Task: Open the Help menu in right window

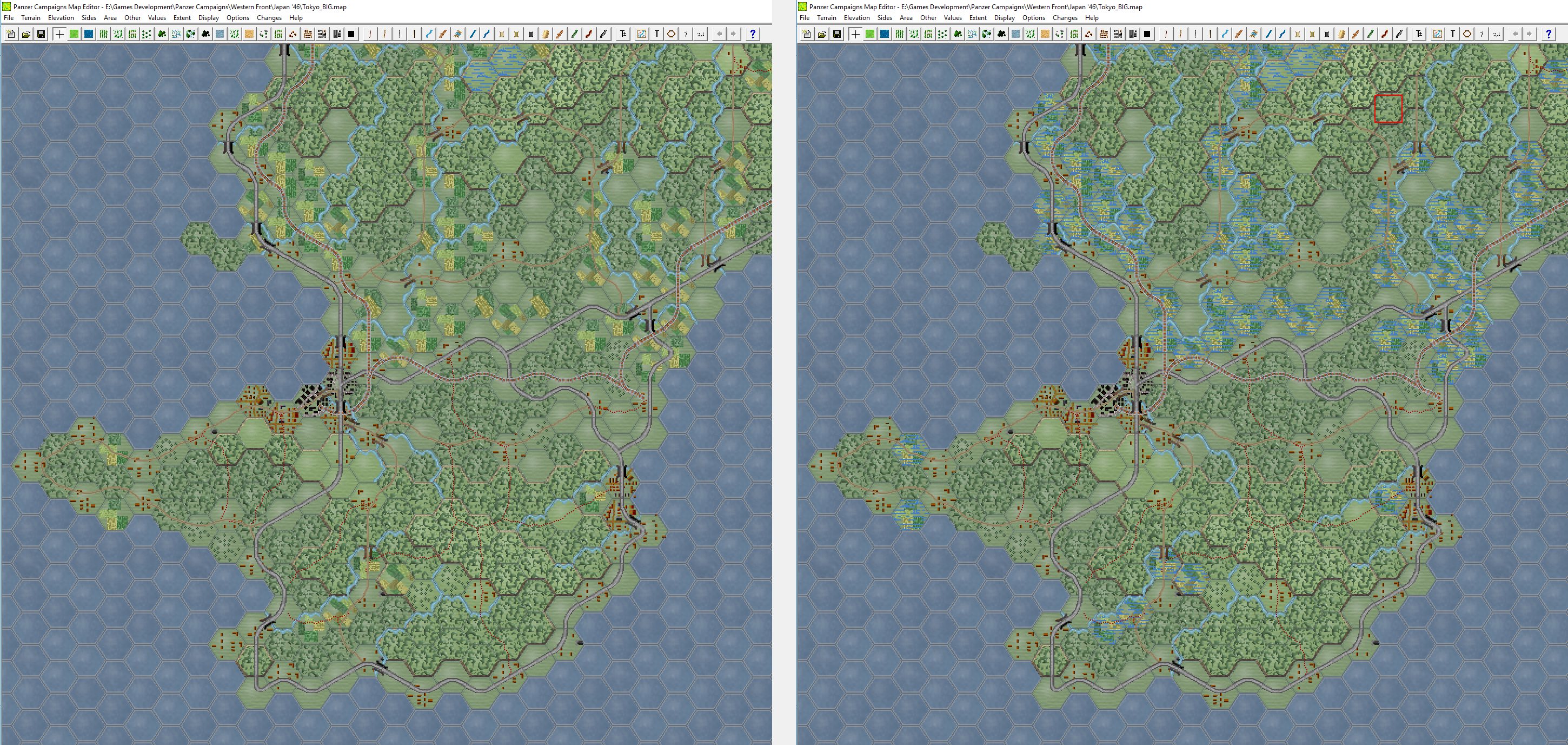Action: [x=1092, y=18]
